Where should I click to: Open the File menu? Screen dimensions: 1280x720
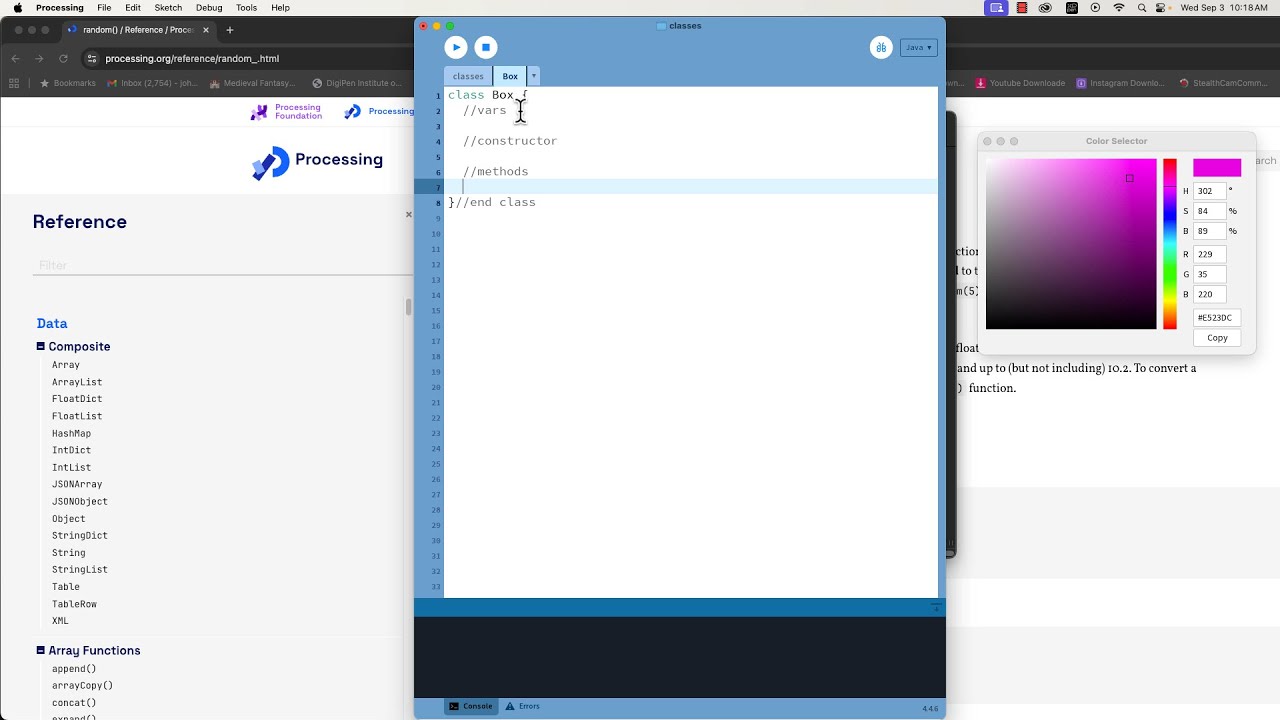coord(104,8)
